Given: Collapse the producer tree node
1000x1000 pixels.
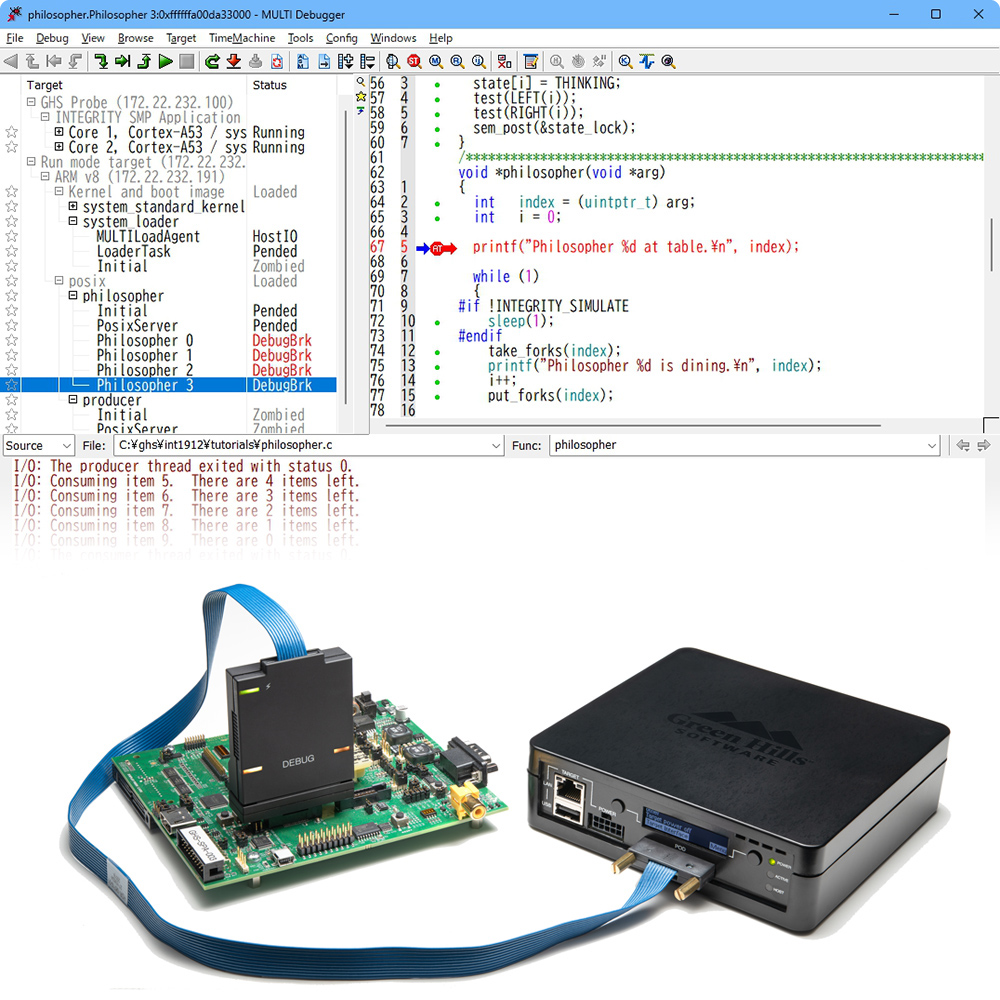Looking at the screenshot, I should pos(73,399).
